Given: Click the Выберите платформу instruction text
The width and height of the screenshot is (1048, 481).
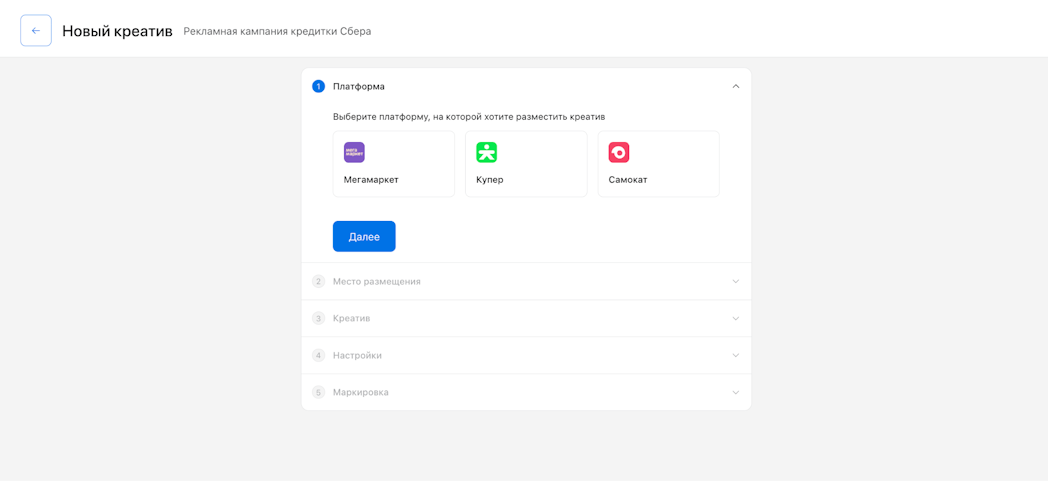Looking at the screenshot, I should click(x=469, y=117).
